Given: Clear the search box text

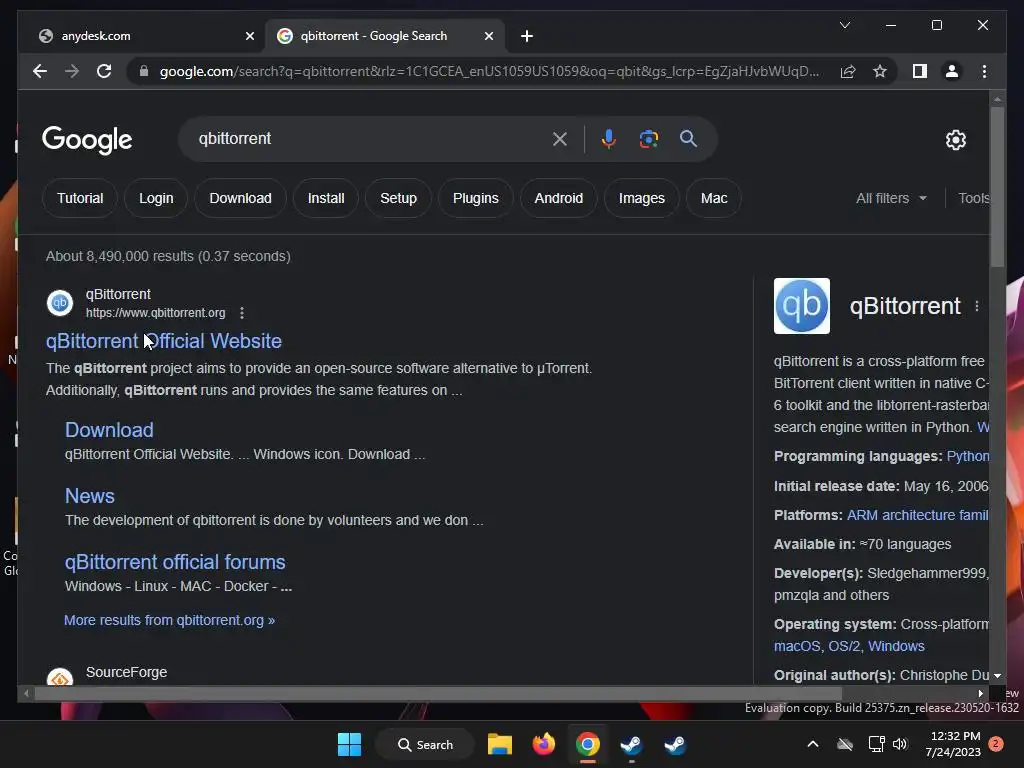Looking at the screenshot, I should point(560,138).
